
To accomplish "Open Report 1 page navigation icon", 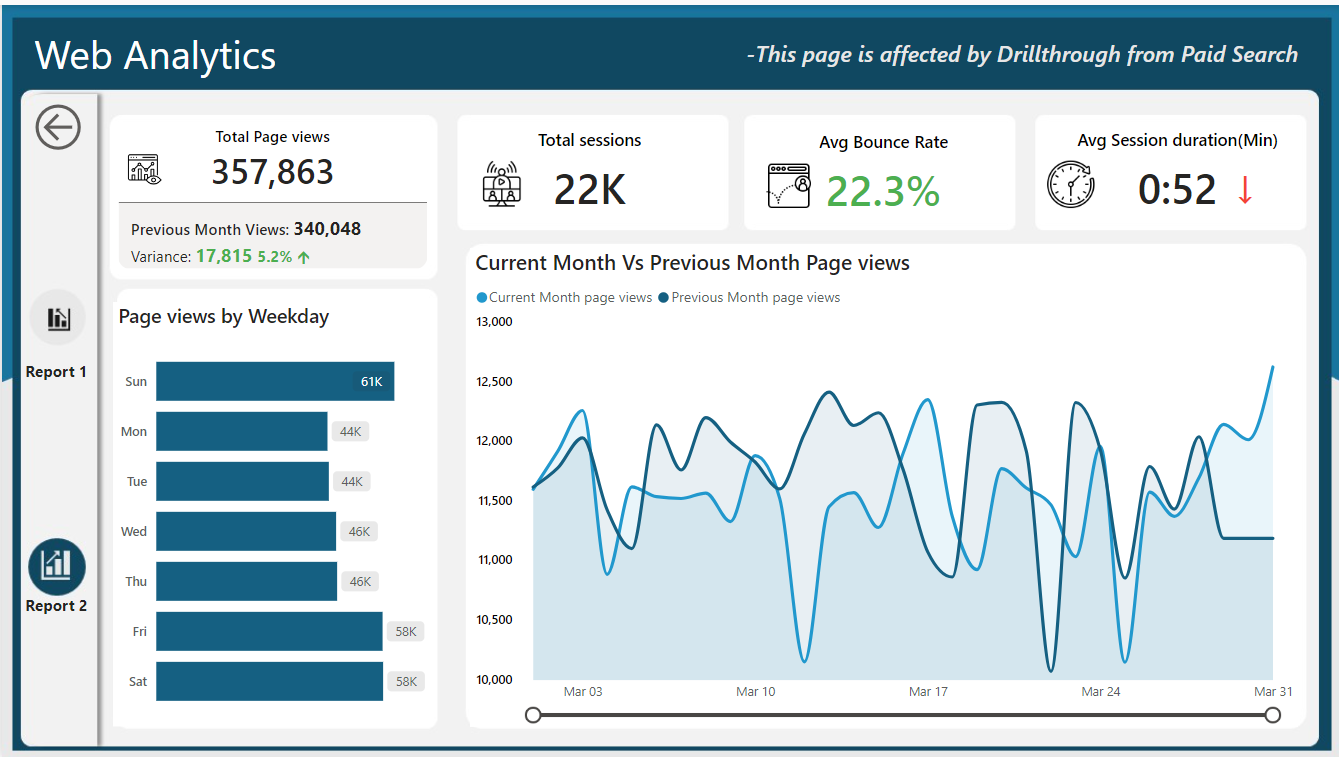I will (x=58, y=318).
